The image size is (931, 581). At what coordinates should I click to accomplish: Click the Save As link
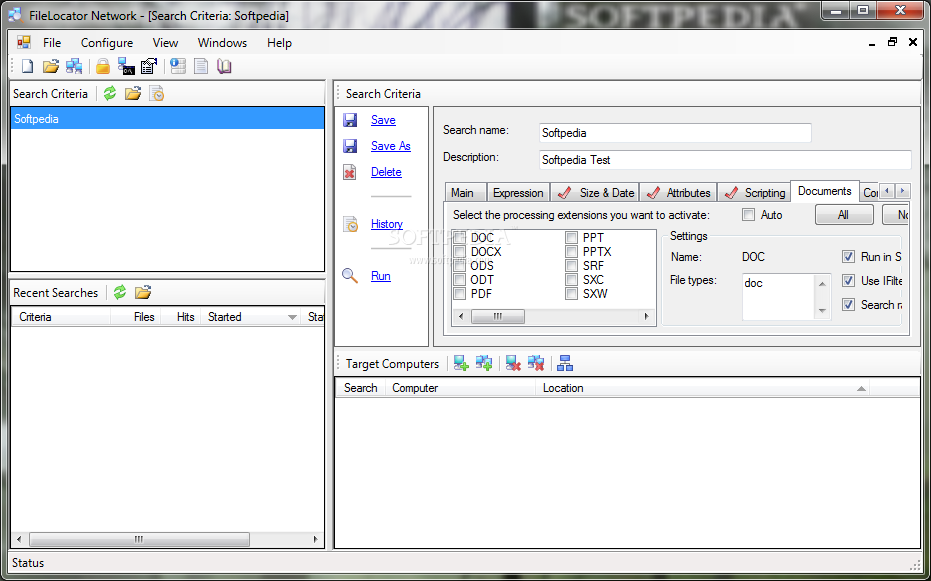(391, 146)
